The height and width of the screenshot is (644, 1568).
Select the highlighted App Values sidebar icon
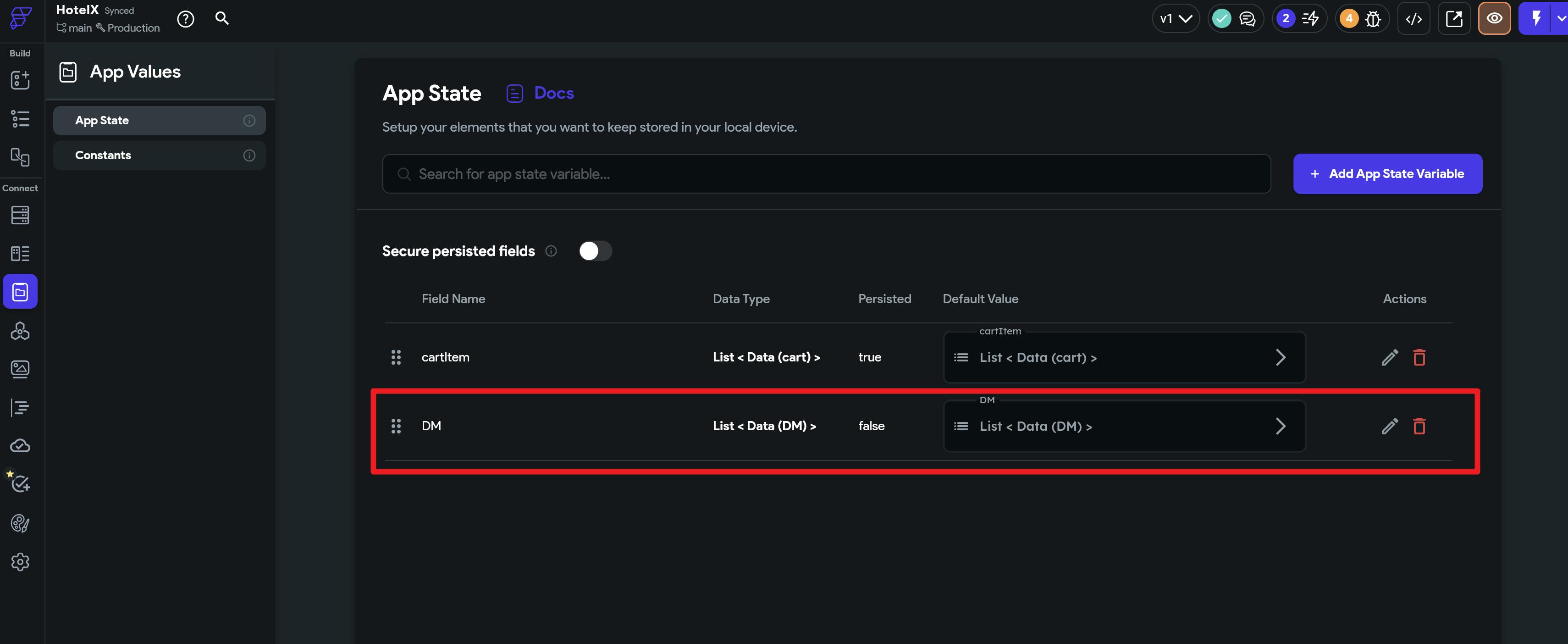pos(20,292)
